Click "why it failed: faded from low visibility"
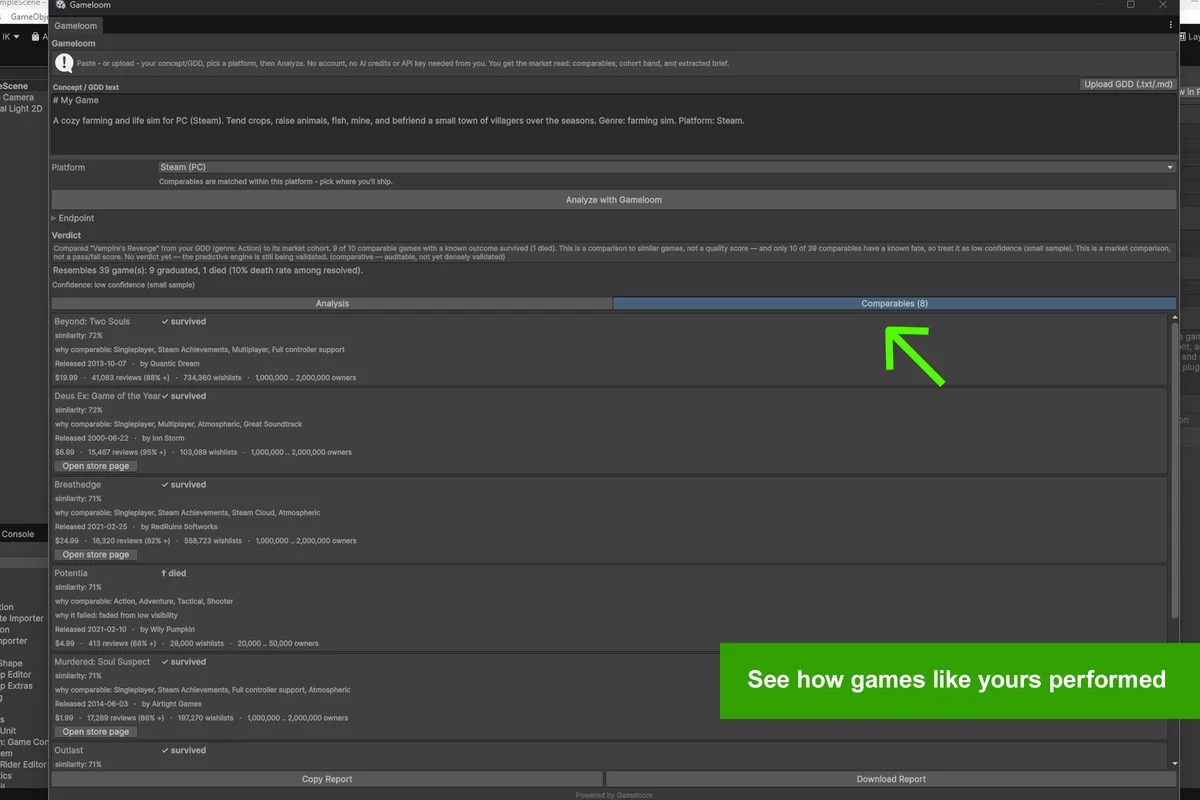The height and width of the screenshot is (800, 1200). click(116, 616)
